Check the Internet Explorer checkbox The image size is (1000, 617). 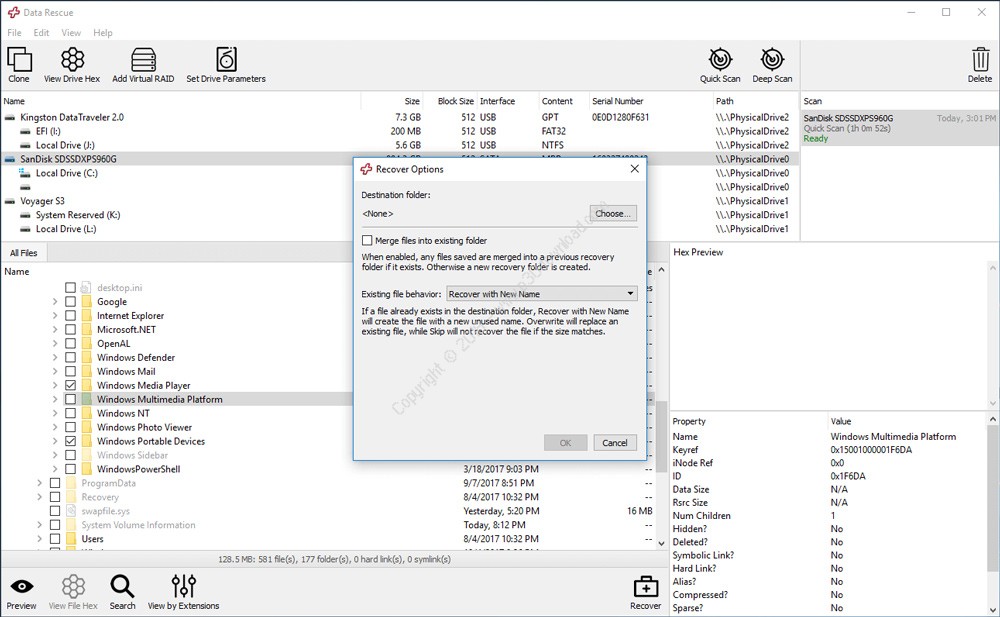(70, 316)
